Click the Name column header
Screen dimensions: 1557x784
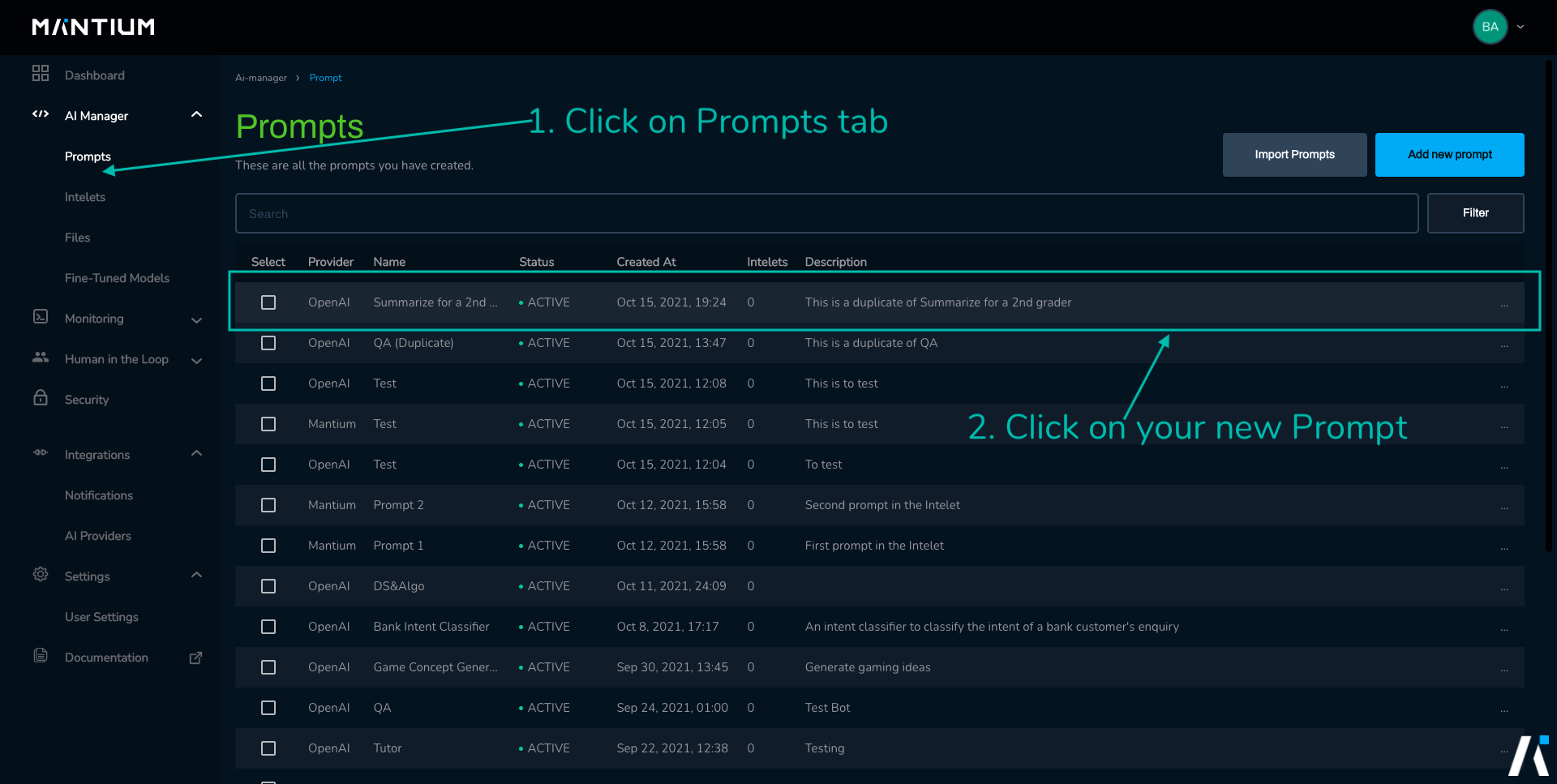coord(389,262)
